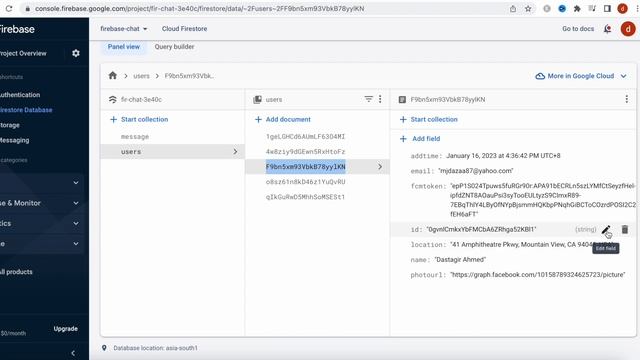640x360 pixels.
Task: Open project settings gear icon
Action: [76, 53]
